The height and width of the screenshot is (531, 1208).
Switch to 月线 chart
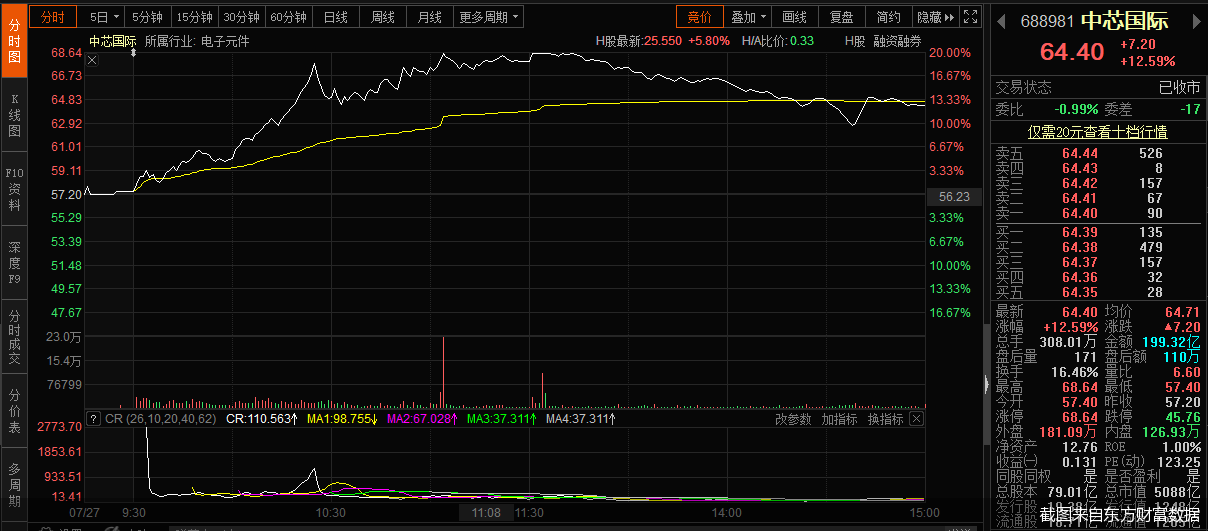point(430,17)
